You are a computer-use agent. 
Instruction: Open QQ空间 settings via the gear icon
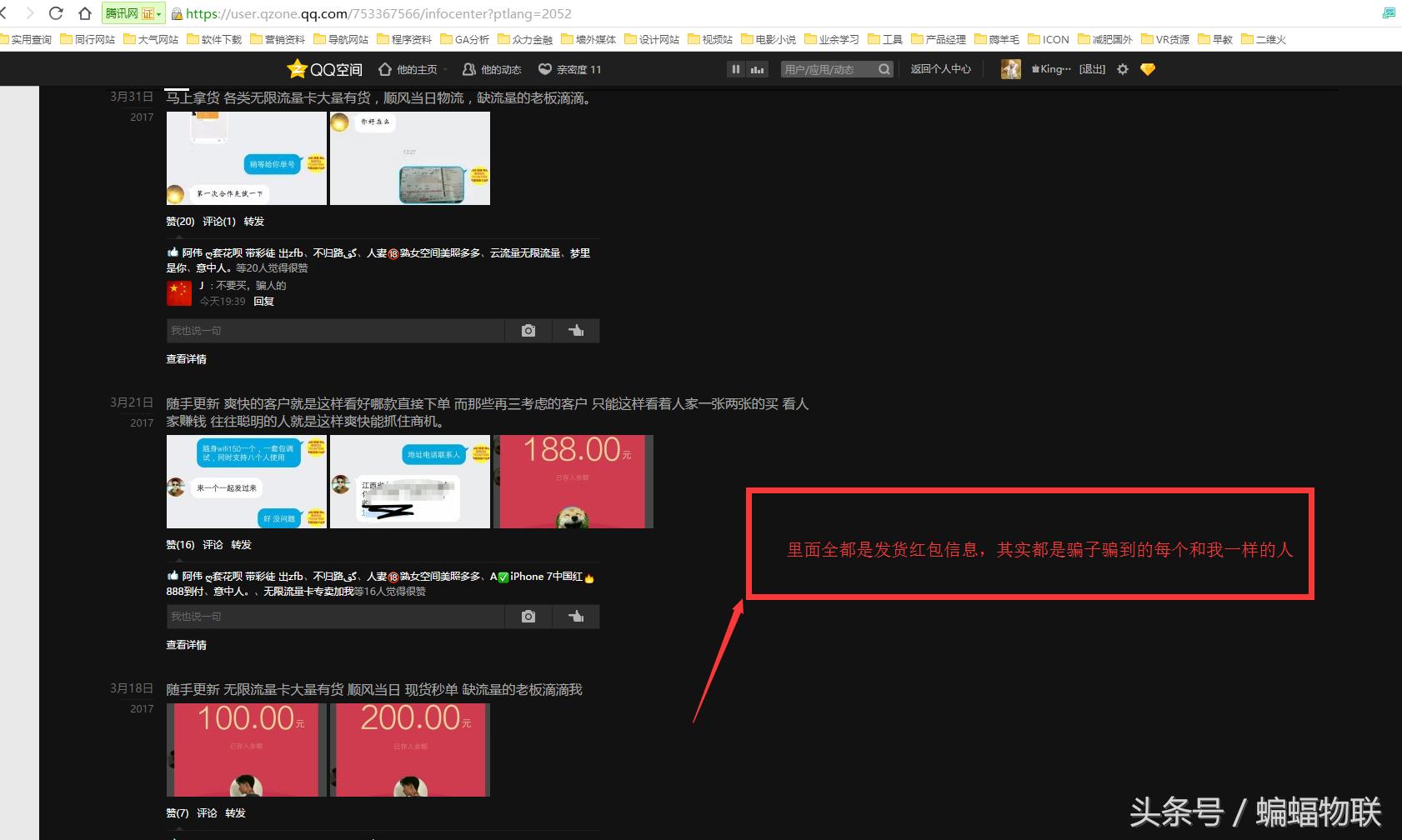[x=1121, y=69]
